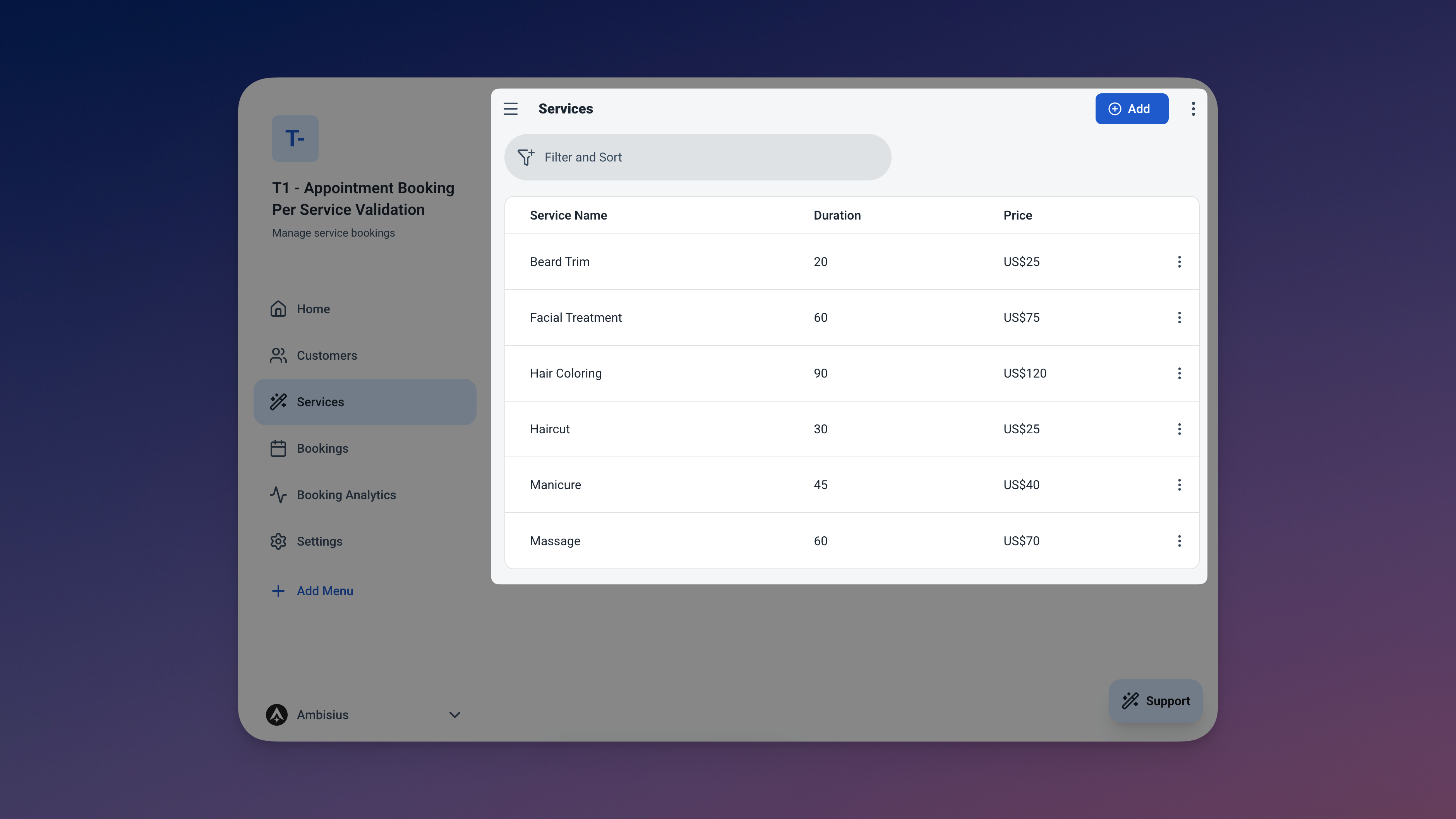Screen dimensions: 1456x819
Task: Open Haircut row actions dropdown
Action: click(1179, 429)
